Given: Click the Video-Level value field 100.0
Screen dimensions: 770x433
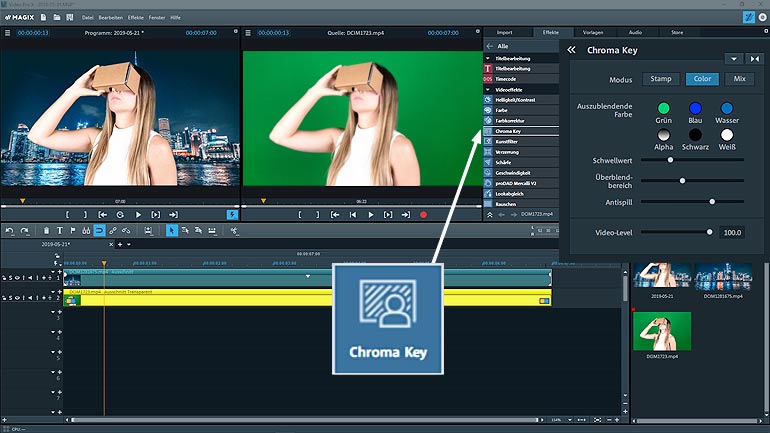Looking at the screenshot, I should click(732, 233).
